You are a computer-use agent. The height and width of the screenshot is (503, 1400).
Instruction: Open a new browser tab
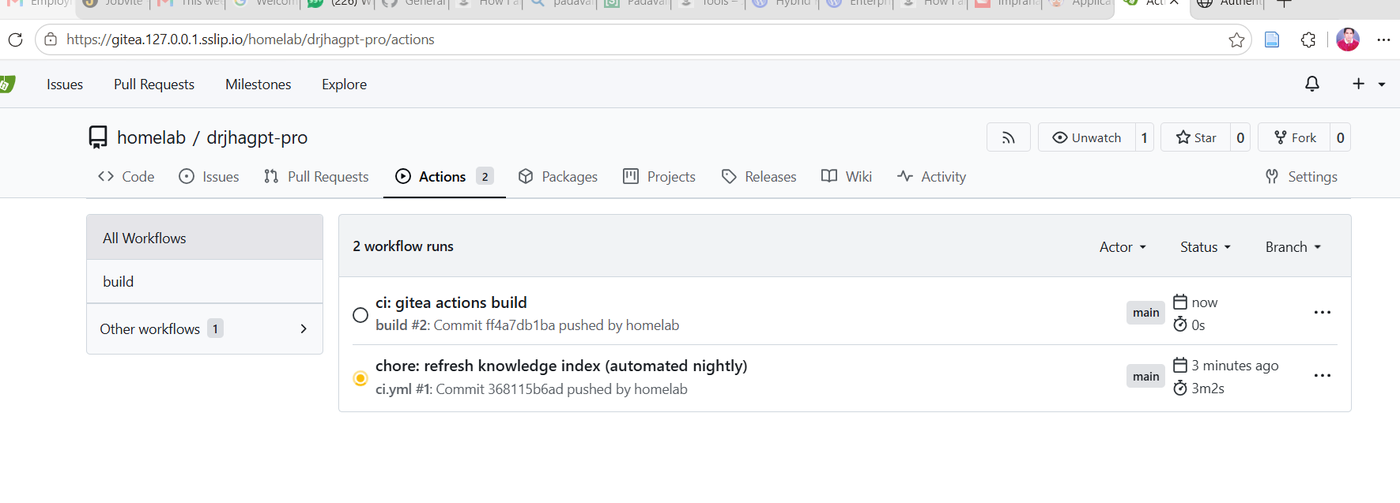pos(1285,5)
